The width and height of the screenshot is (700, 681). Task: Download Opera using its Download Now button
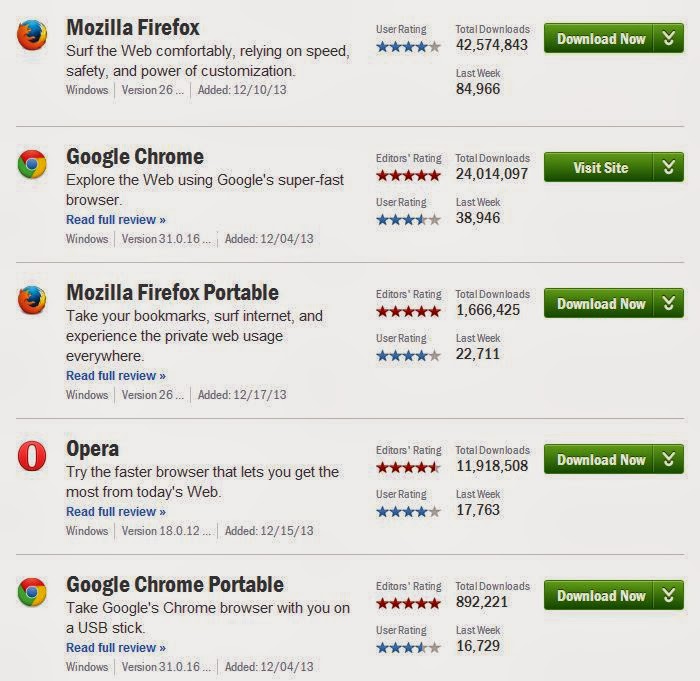coord(600,459)
